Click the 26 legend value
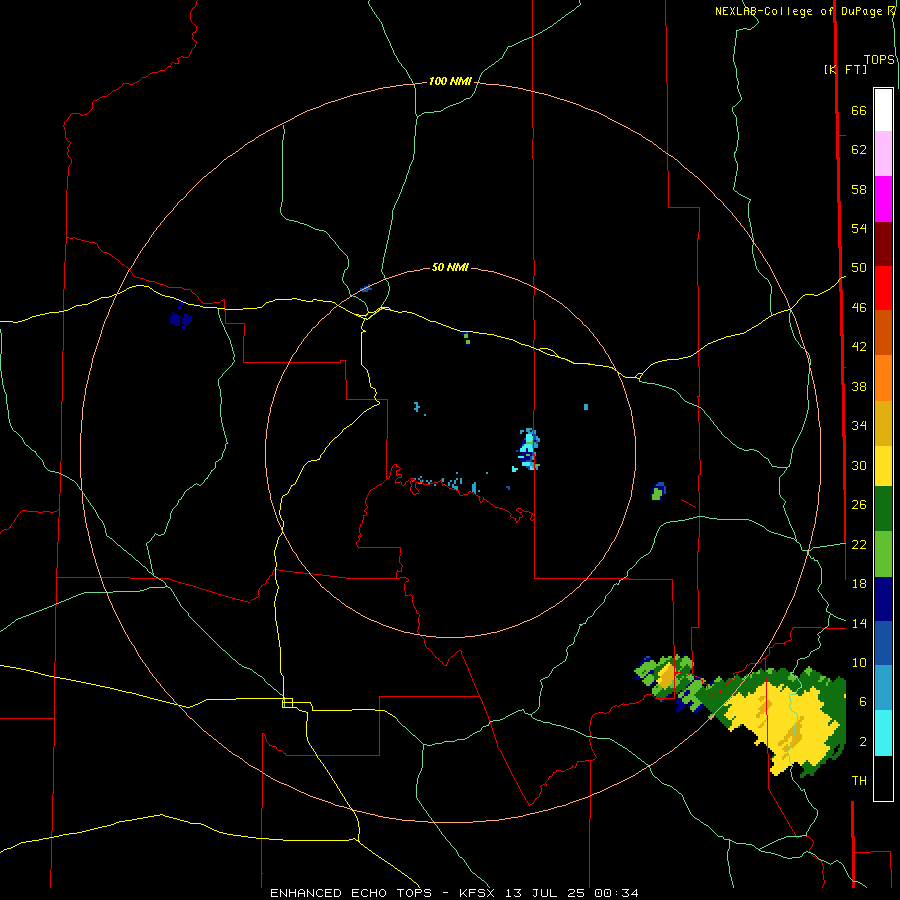 859,505
